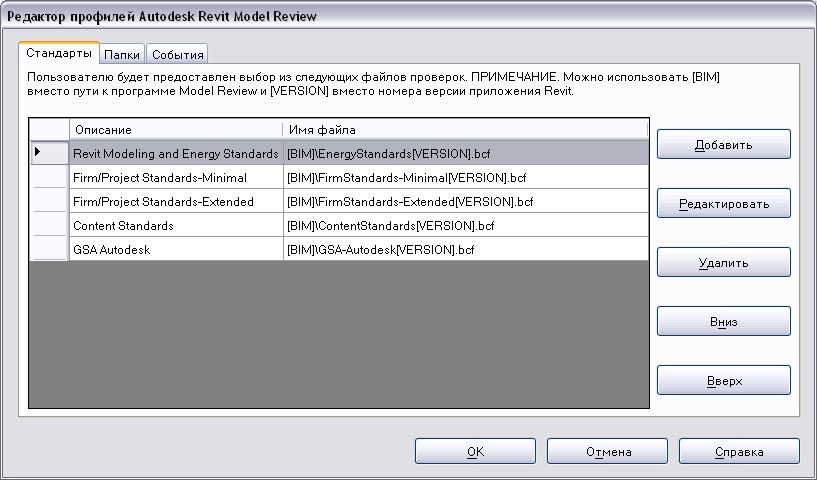Image resolution: width=817 pixels, height=480 pixels.
Task: Select the Firm/Project Standards-Minimal cell
Action: (x=176, y=177)
